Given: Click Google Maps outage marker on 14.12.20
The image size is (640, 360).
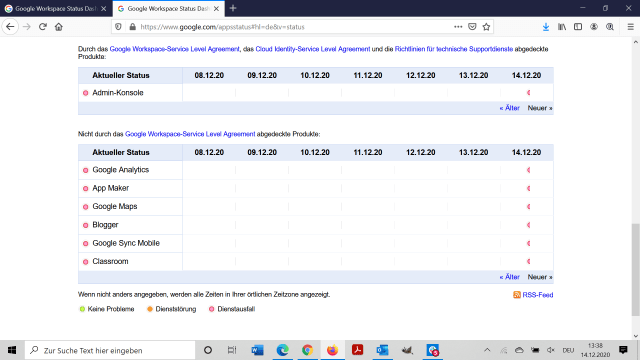Looking at the screenshot, I should click(x=529, y=207).
